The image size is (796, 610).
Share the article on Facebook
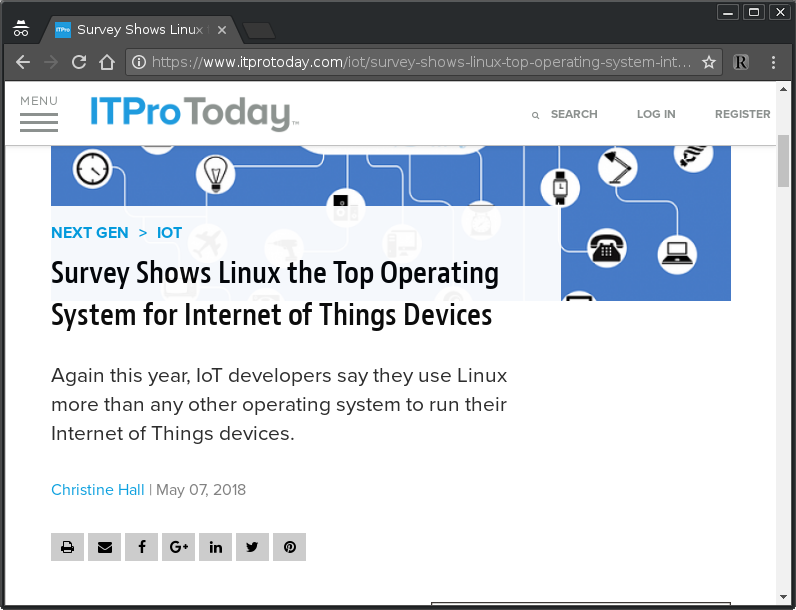pyautogui.click(x=142, y=547)
